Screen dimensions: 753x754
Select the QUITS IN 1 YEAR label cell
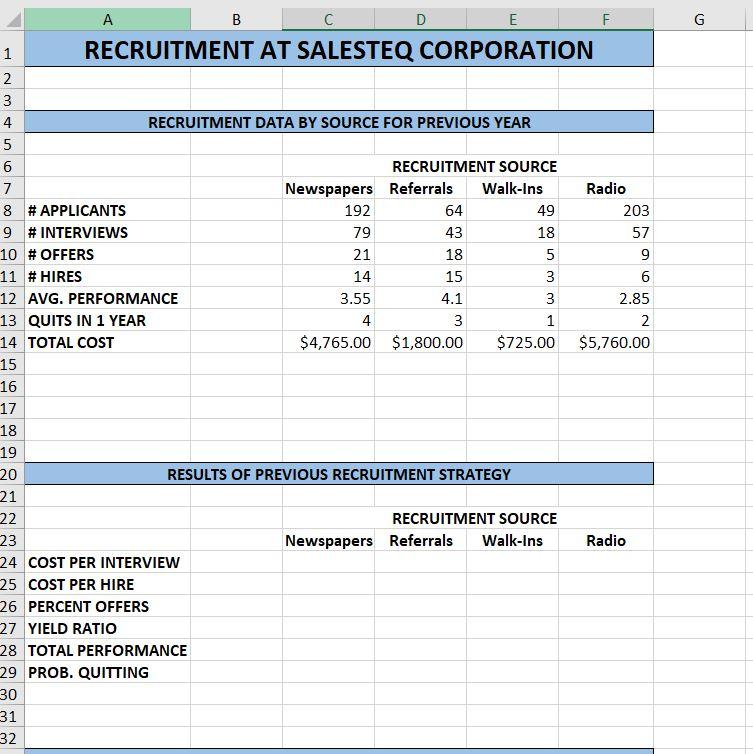coord(108,320)
